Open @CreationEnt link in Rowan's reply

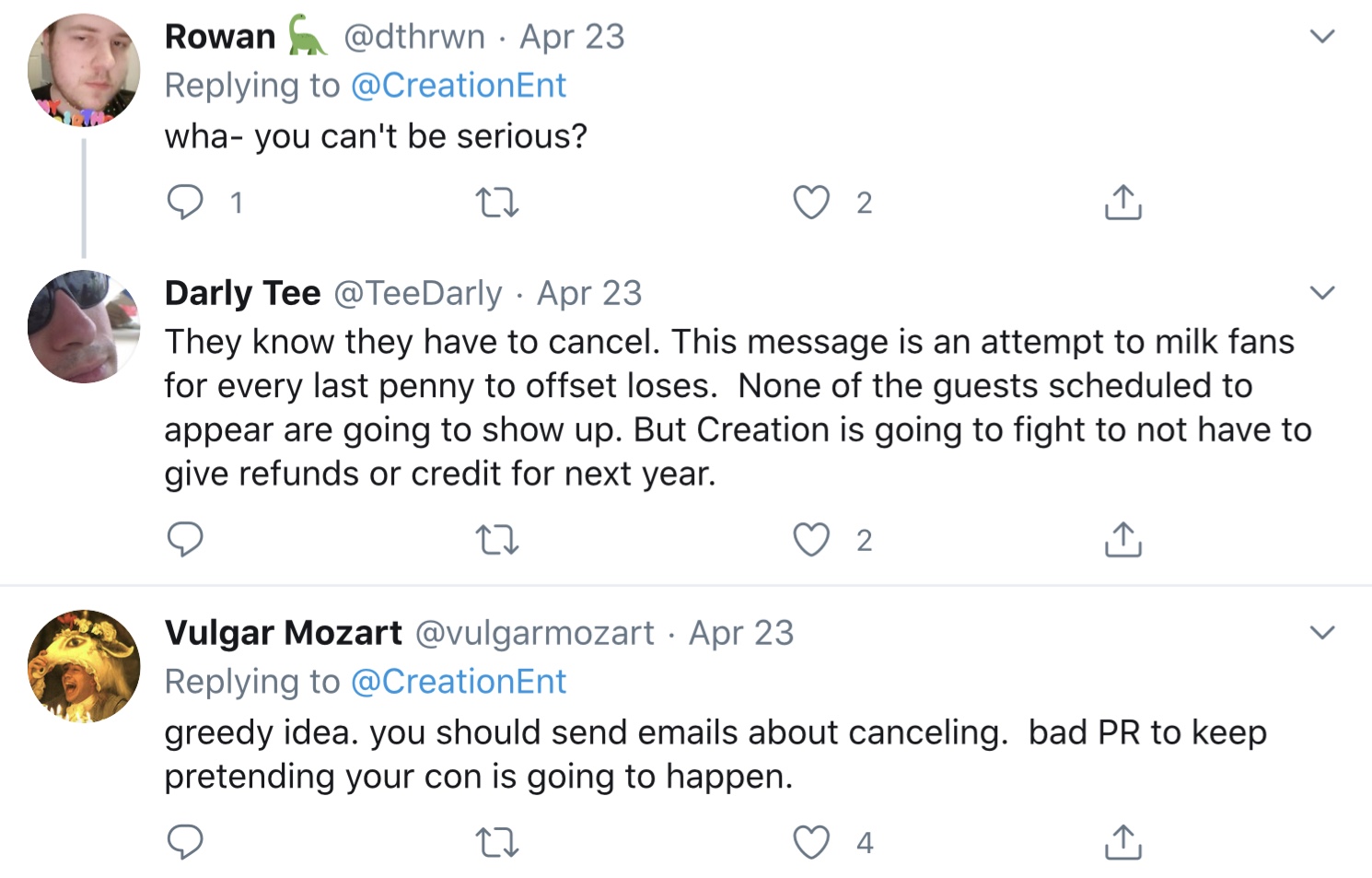[x=459, y=86]
